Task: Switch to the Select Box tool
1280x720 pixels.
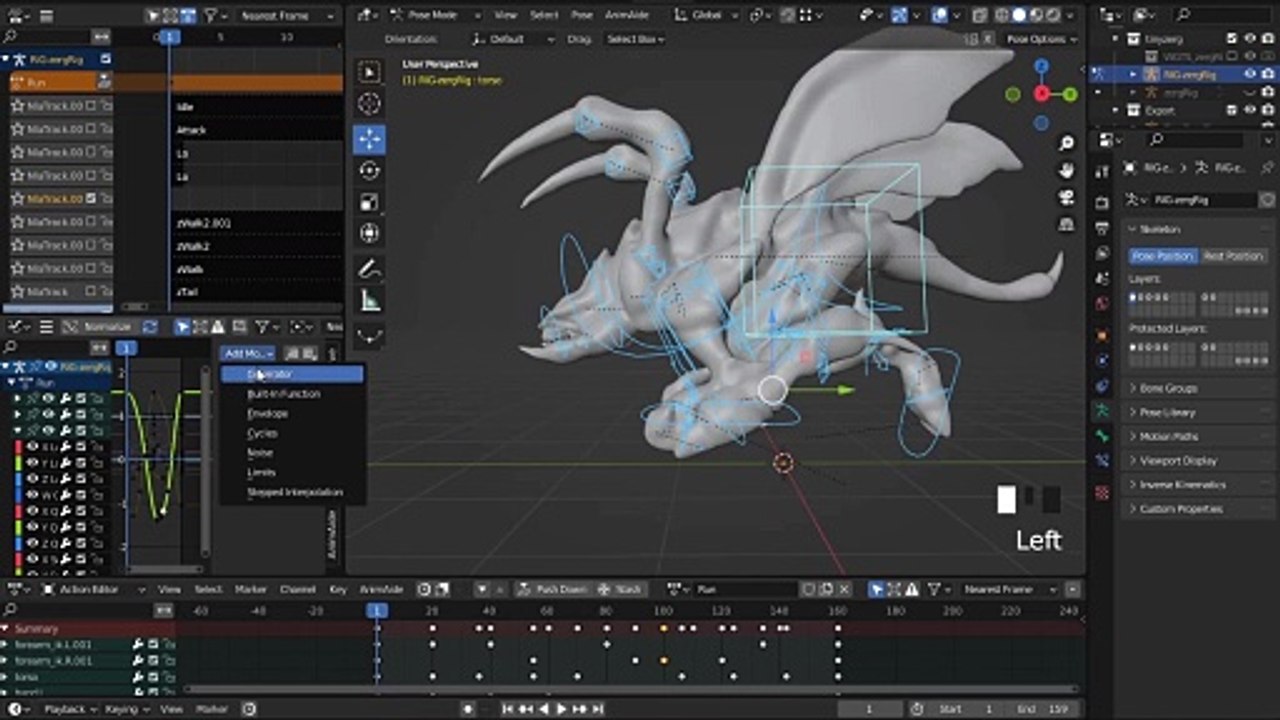Action: click(369, 73)
